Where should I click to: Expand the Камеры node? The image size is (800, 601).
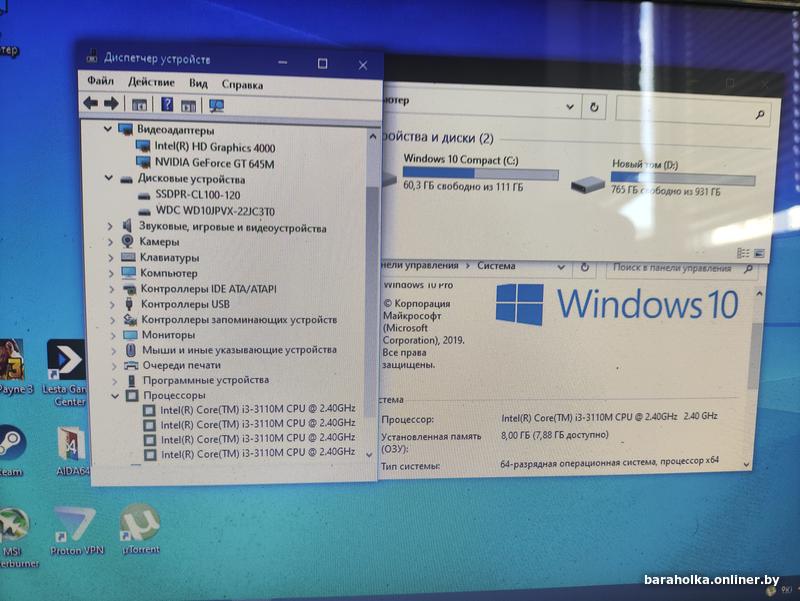[111, 242]
